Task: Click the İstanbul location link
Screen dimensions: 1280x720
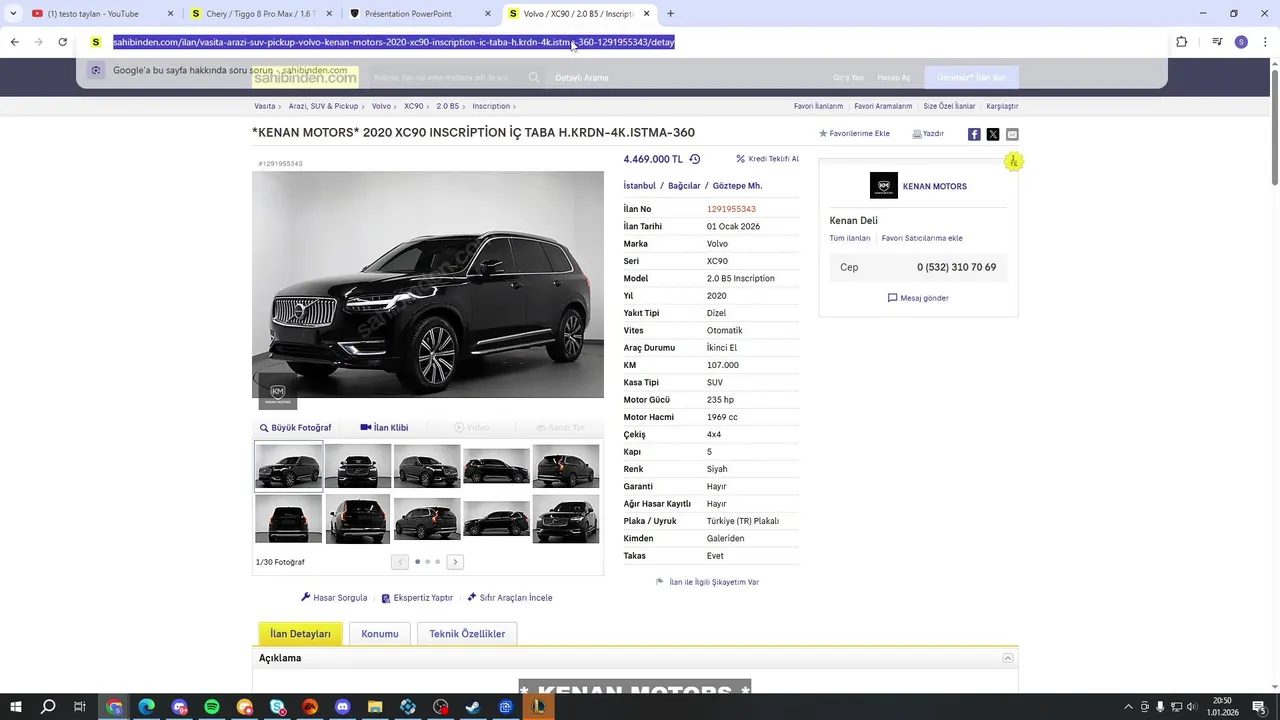Action: (640, 186)
